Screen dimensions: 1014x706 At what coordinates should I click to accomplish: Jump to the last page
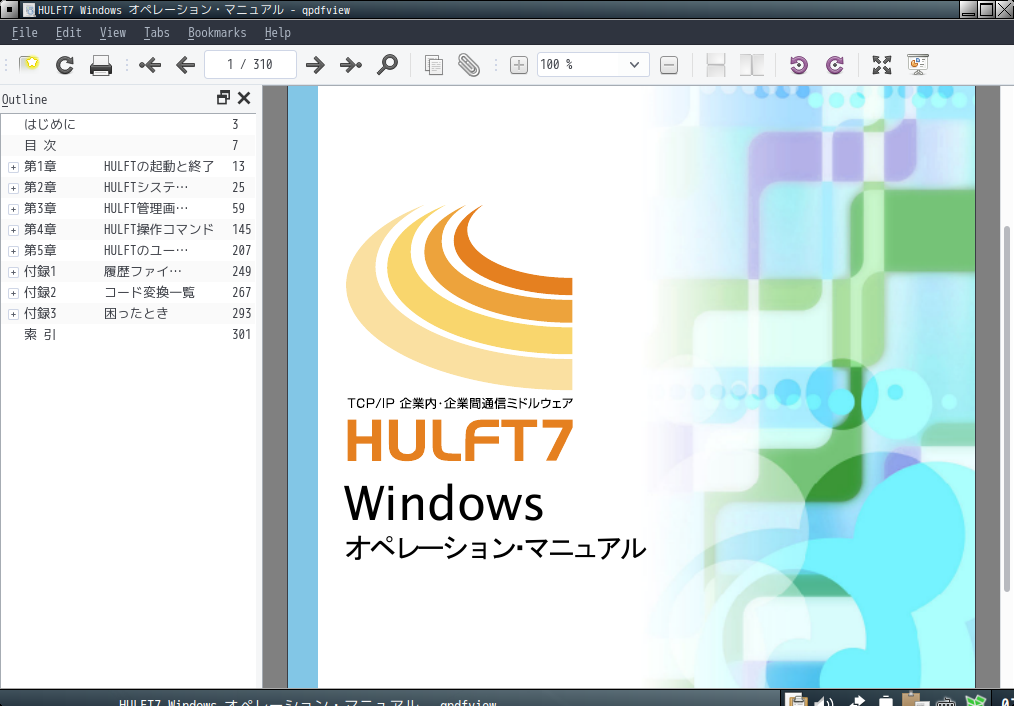[351, 65]
